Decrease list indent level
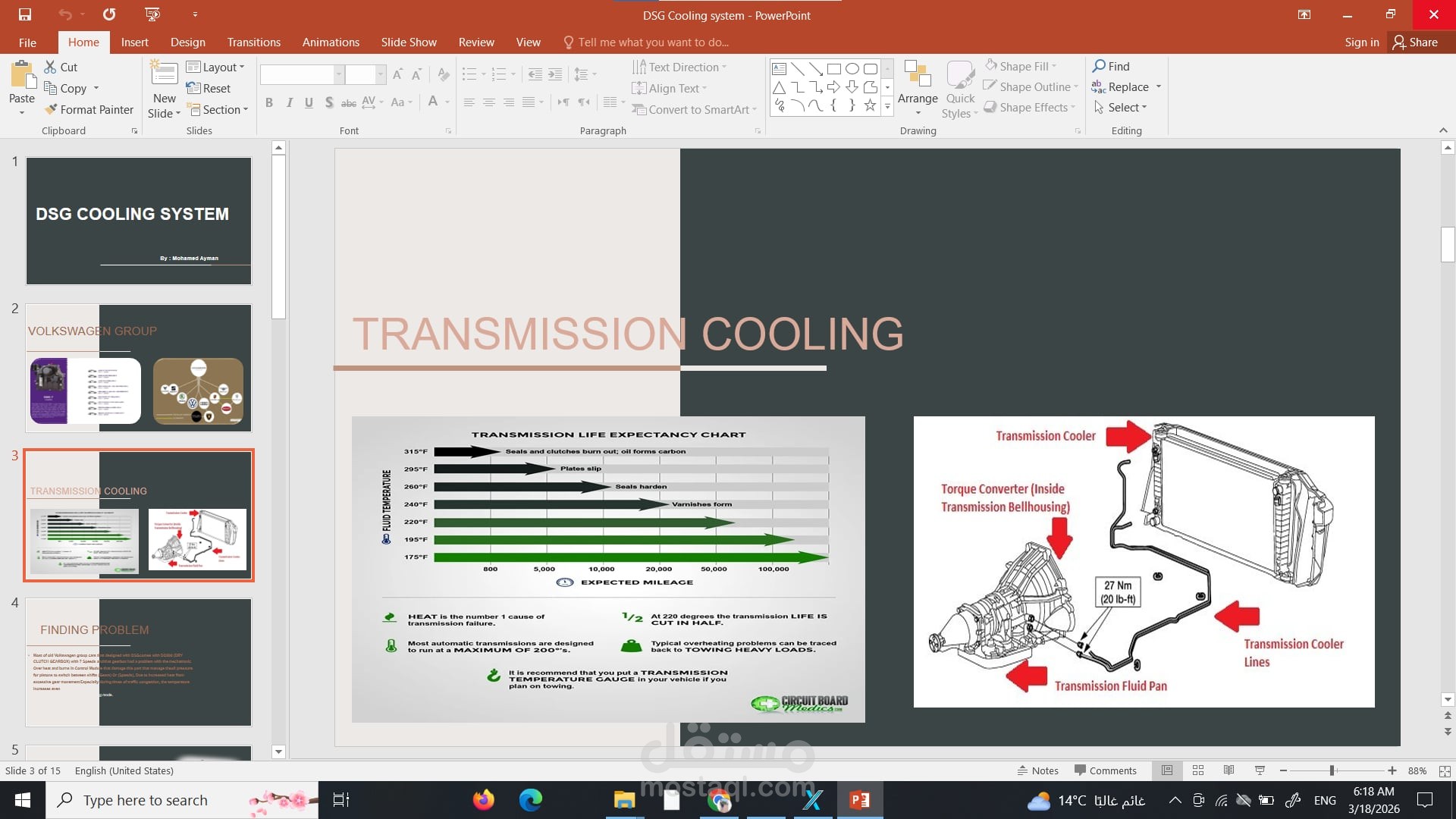This screenshot has width=1456, height=819. (535, 74)
